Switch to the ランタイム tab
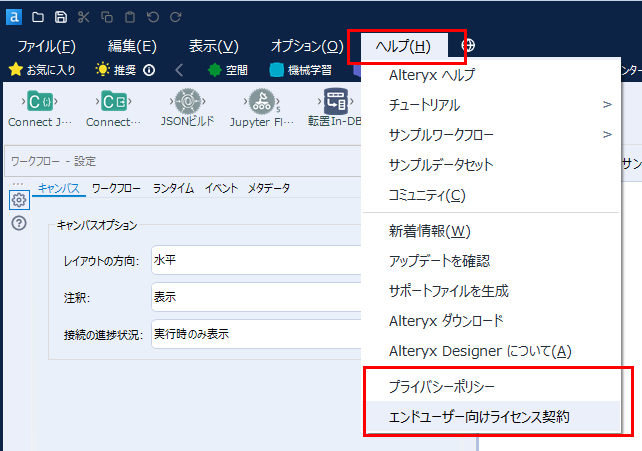Viewport: 642px width, 451px height. tap(173, 187)
